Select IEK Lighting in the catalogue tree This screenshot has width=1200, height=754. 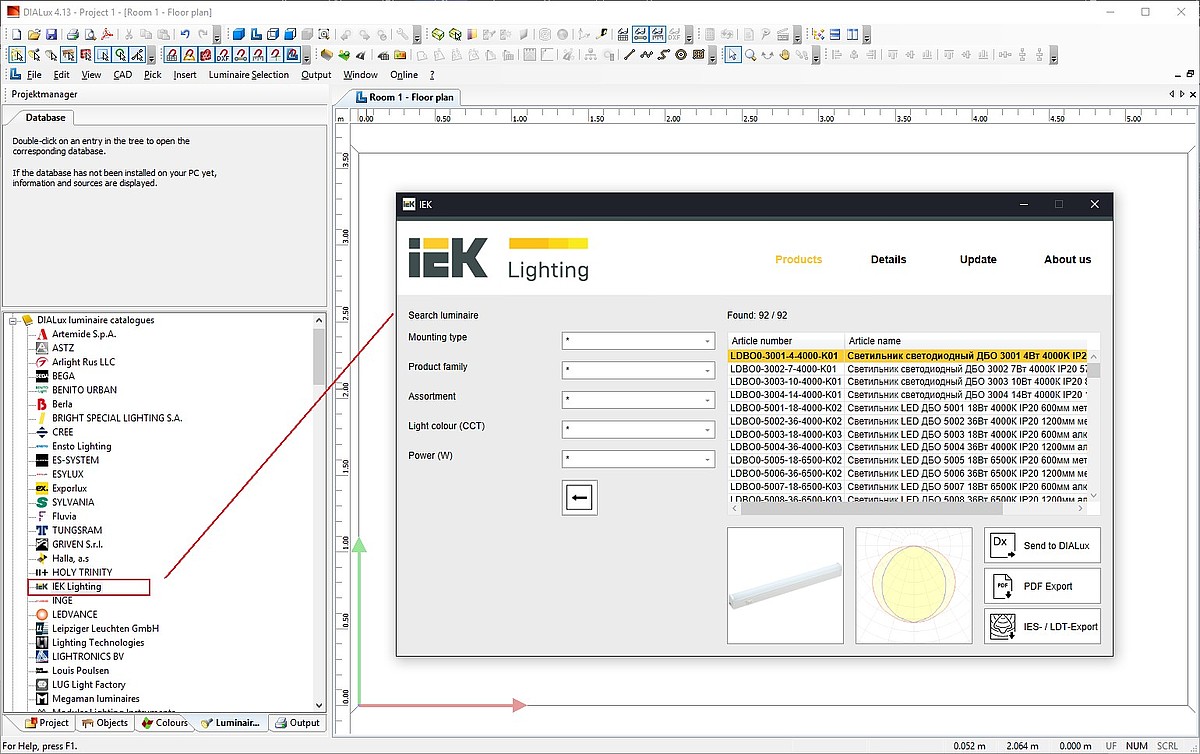(x=77, y=587)
